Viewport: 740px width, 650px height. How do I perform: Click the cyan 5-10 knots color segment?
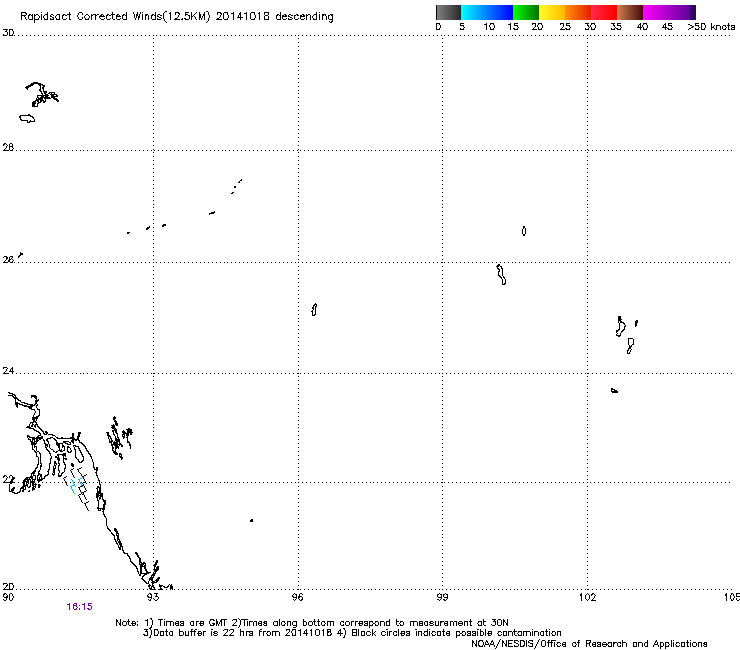474,12
